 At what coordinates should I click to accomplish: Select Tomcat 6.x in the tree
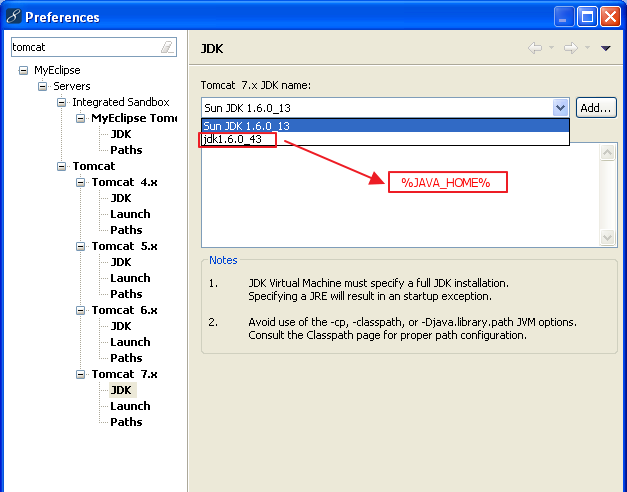[124, 310]
